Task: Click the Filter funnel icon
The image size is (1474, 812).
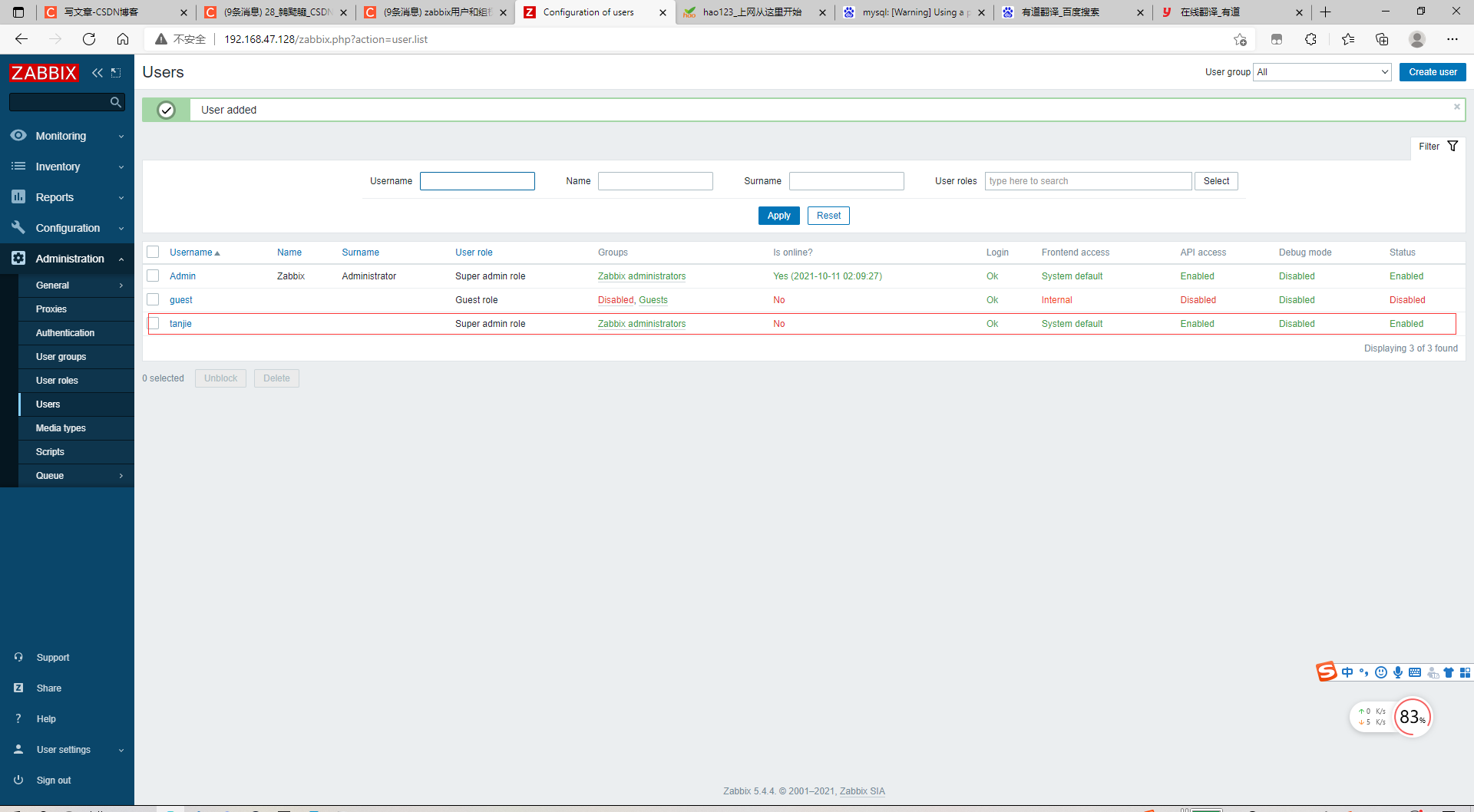Action: pos(1453,146)
